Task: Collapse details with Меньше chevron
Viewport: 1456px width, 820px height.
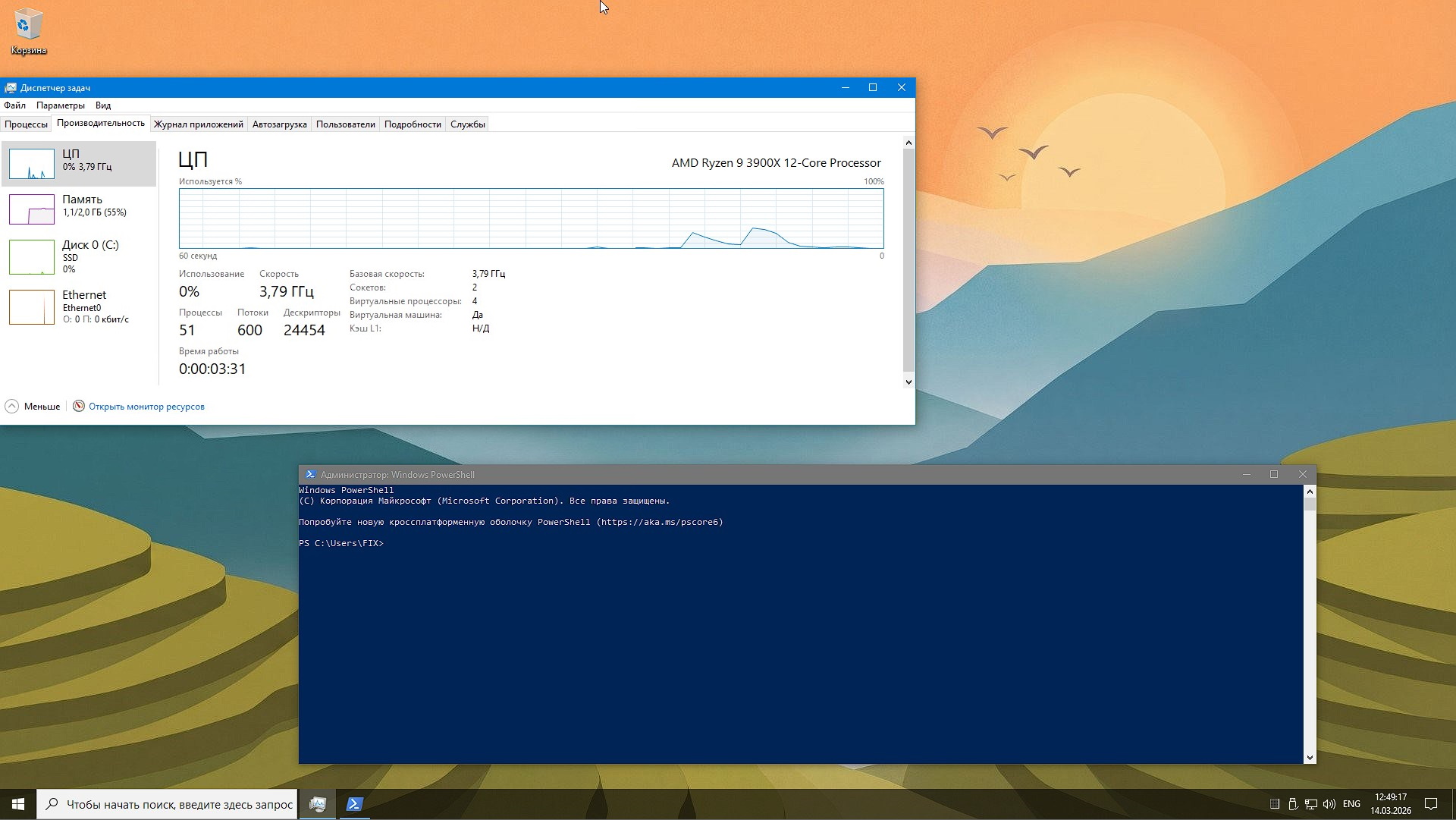Action: [x=12, y=407]
